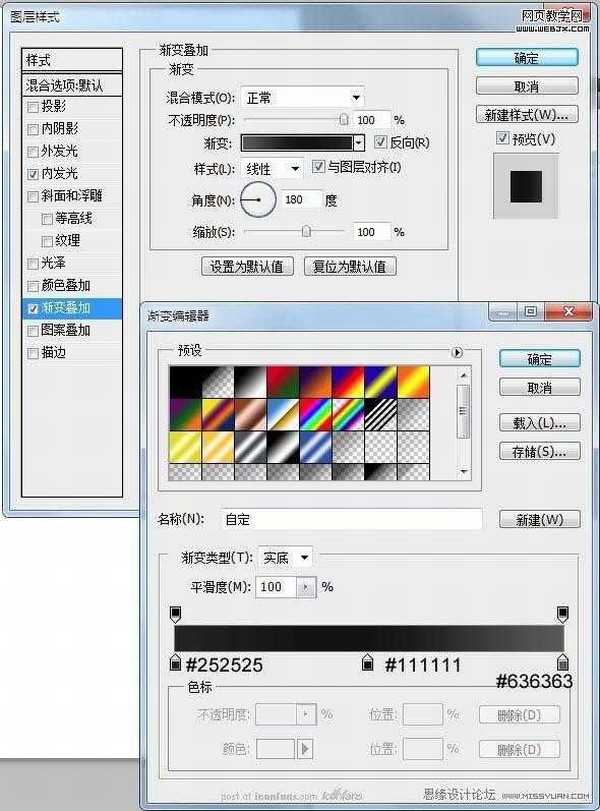Enable the 光泽 checkbox
Viewport: 600px width, 811px height.
[33, 264]
